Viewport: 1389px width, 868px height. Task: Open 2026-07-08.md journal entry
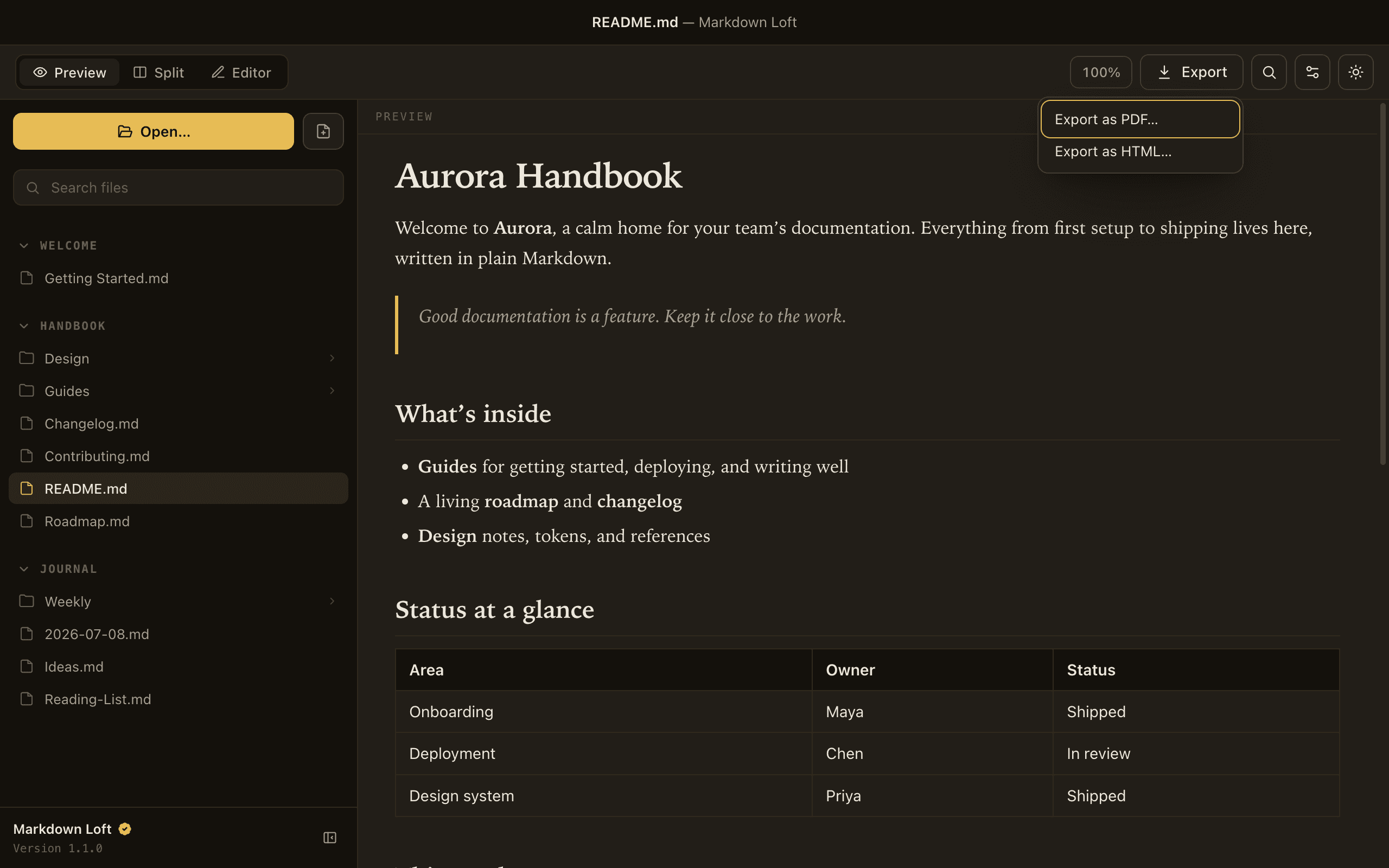(178, 634)
